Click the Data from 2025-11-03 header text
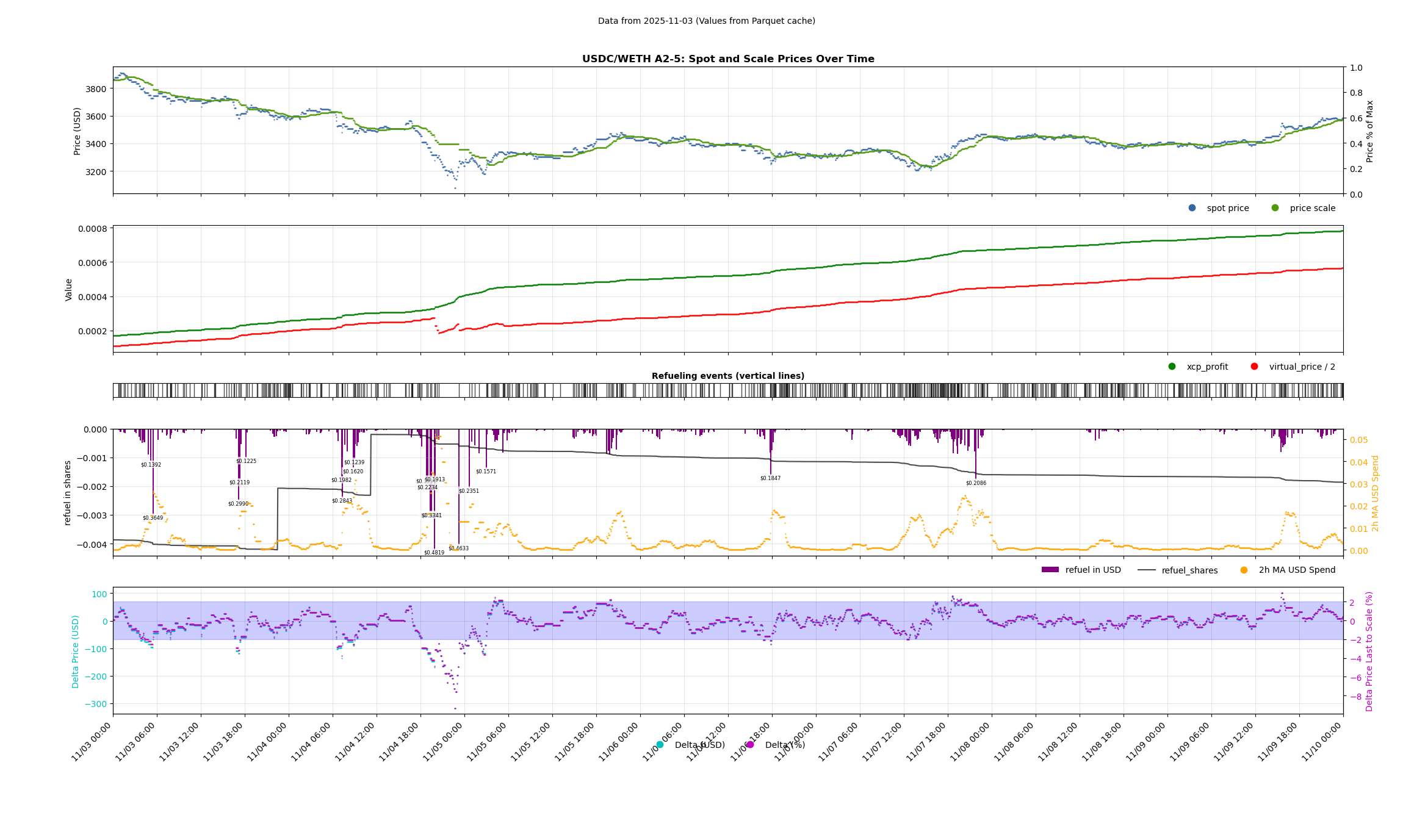1414x840 pixels. click(x=706, y=21)
